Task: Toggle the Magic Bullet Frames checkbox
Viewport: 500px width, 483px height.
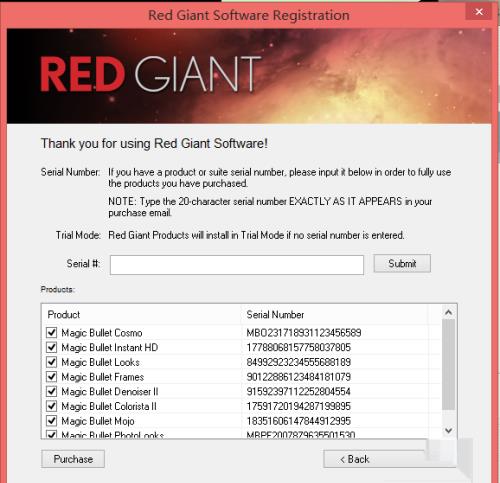Action: pos(51,376)
